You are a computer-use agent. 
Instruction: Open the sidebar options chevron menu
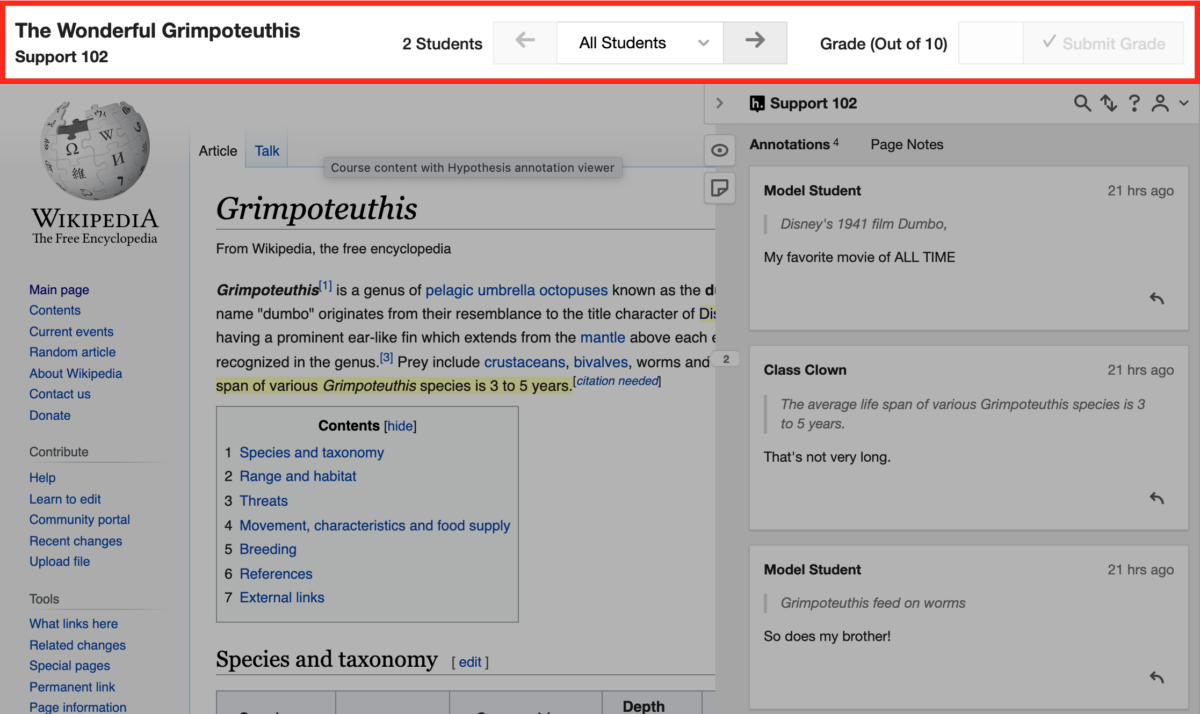[x=1184, y=103]
